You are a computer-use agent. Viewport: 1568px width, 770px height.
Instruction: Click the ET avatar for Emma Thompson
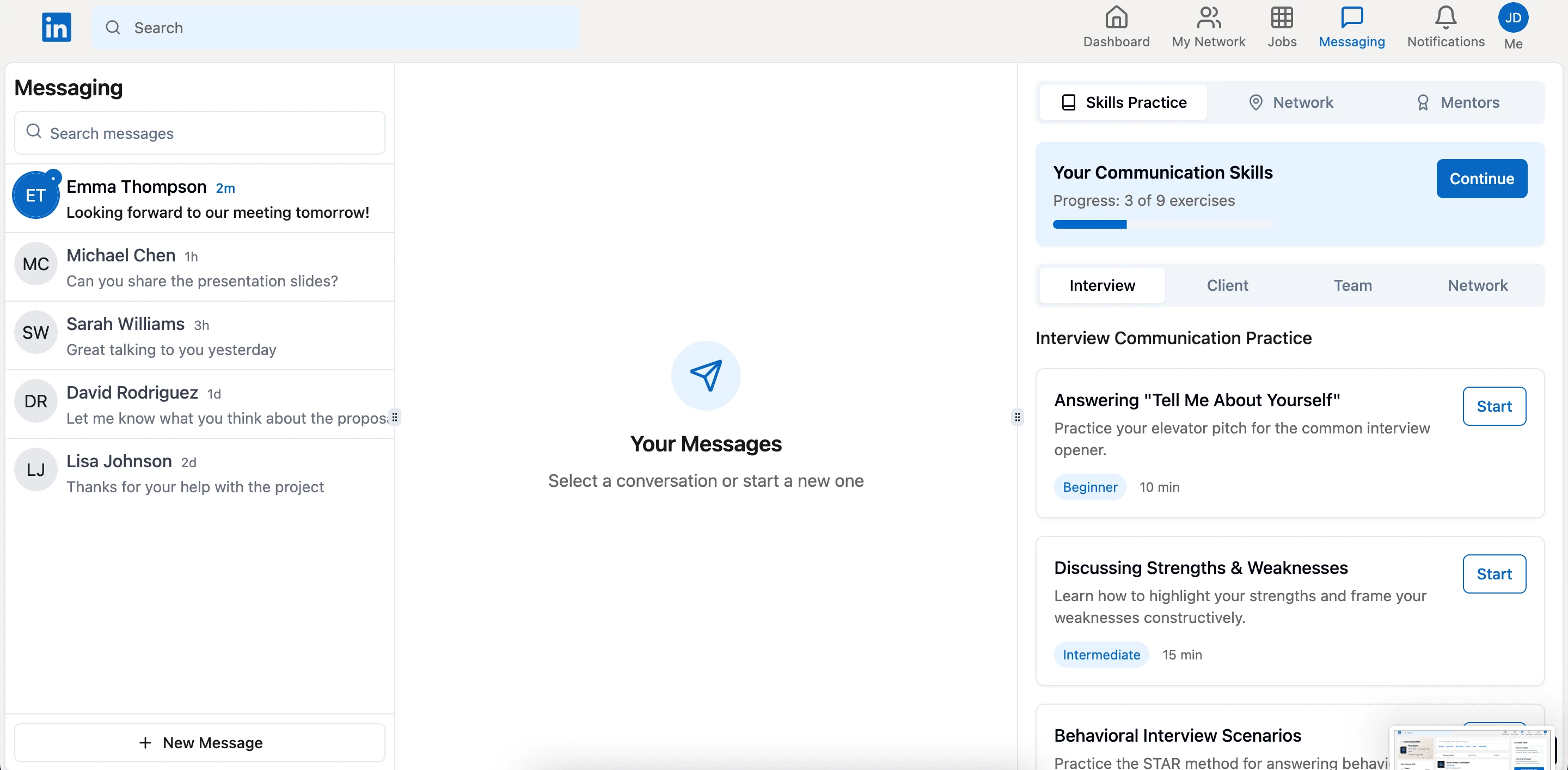(x=35, y=195)
